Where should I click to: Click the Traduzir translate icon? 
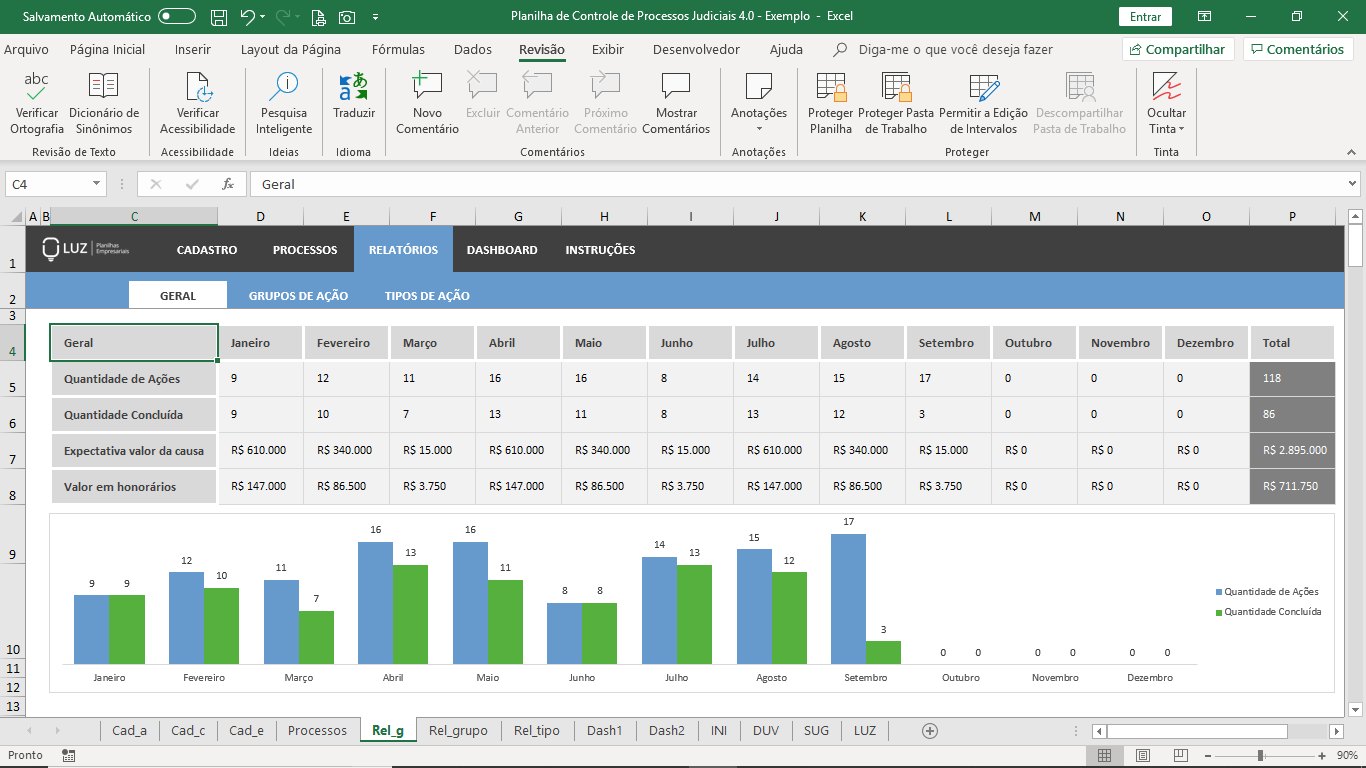coord(354,87)
